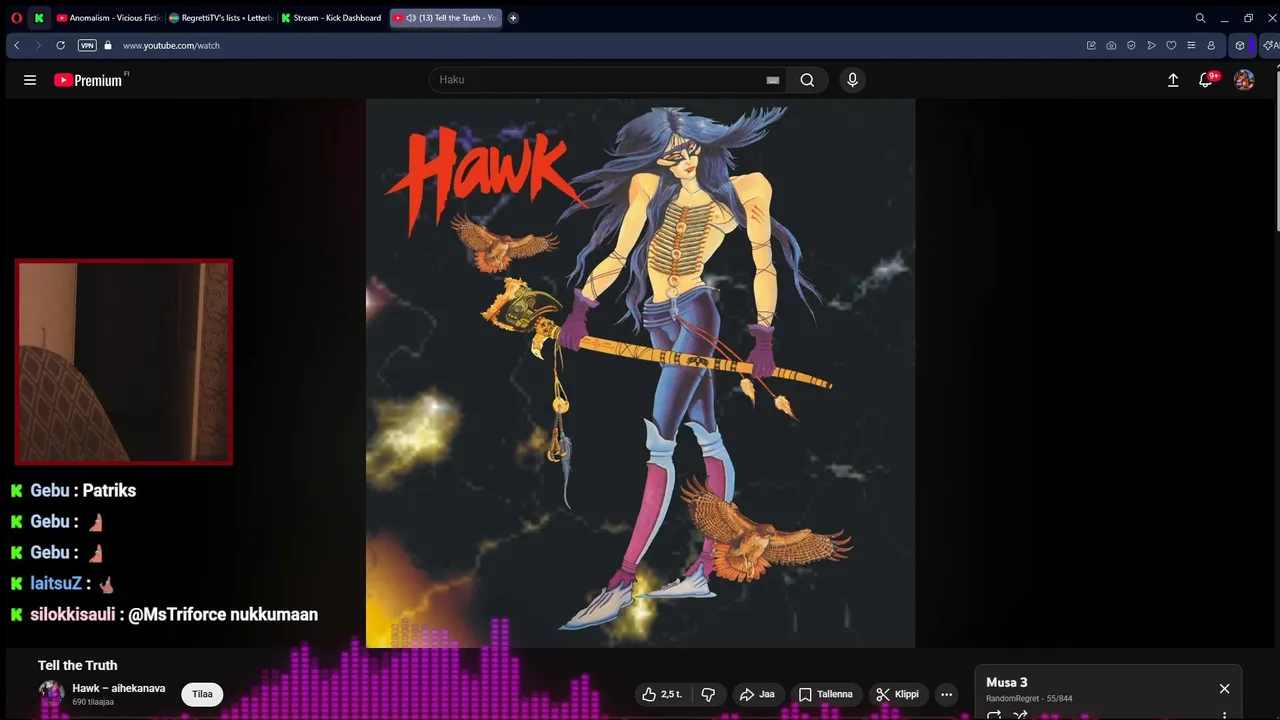Image resolution: width=1280 pixels, height=720 pixels.
Task: Click silokkisauli's @MsTriforce nukkumaan message
Action: click(164, 614)
